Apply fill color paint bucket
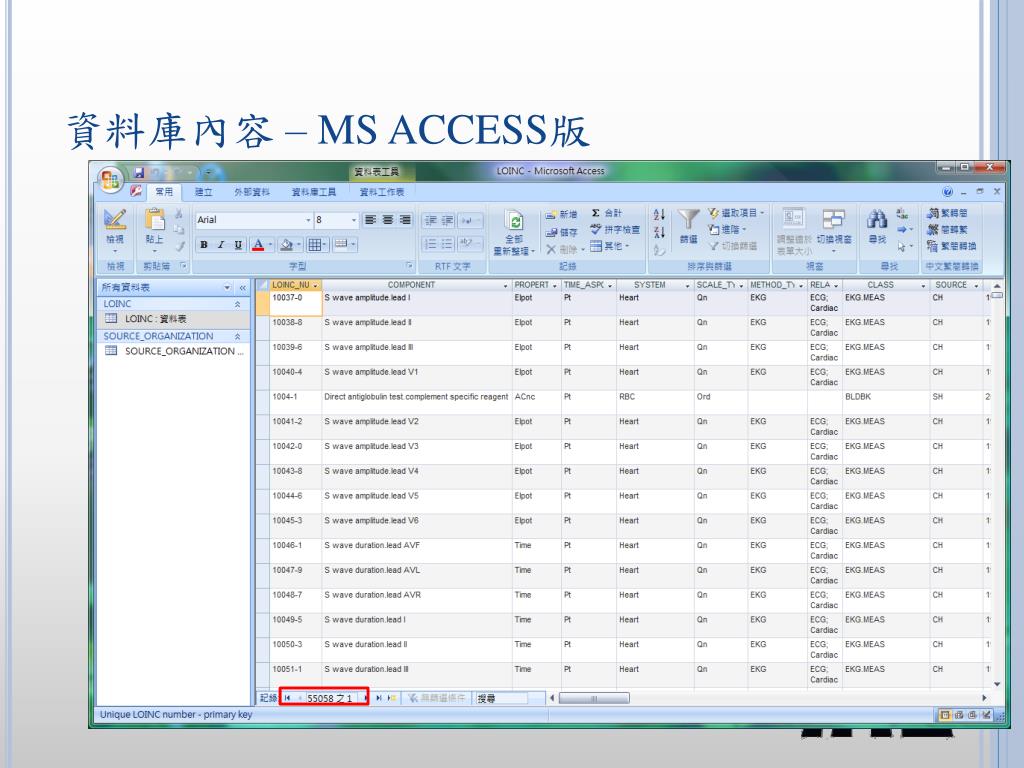1024x768 pixels. tap(286, 245)
